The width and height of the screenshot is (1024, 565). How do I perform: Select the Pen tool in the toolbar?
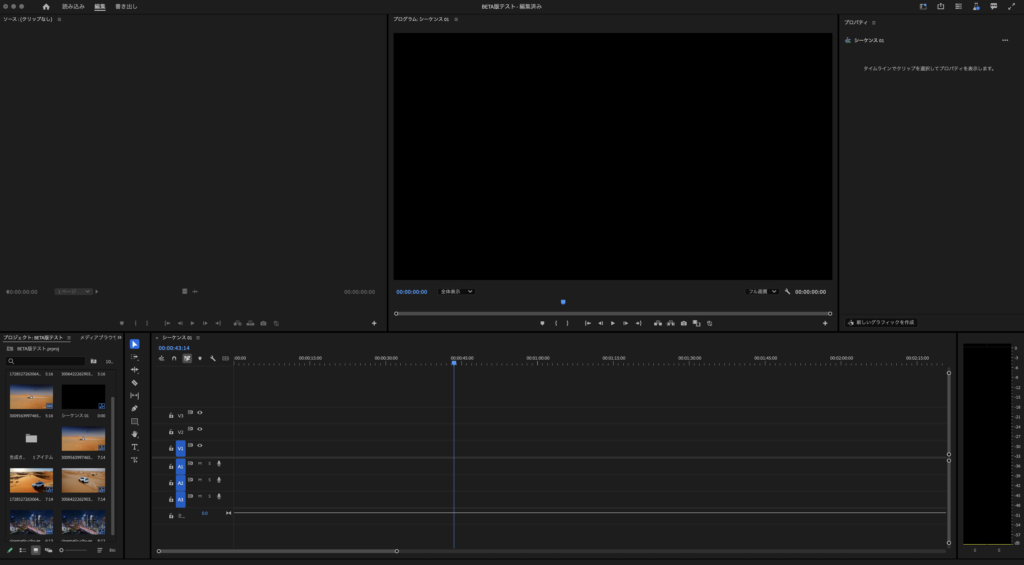[x=135, y=408]
